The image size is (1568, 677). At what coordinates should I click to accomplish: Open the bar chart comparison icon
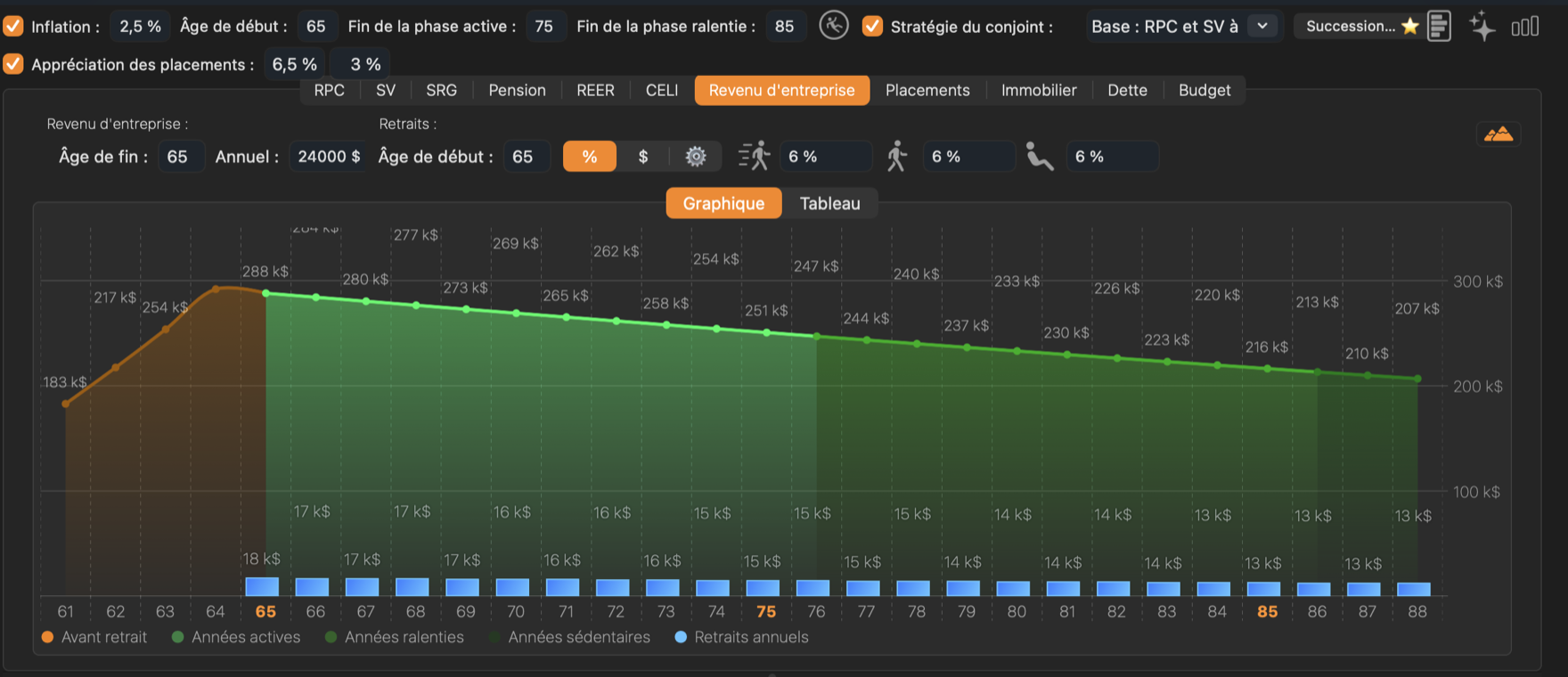(1525, 27)
